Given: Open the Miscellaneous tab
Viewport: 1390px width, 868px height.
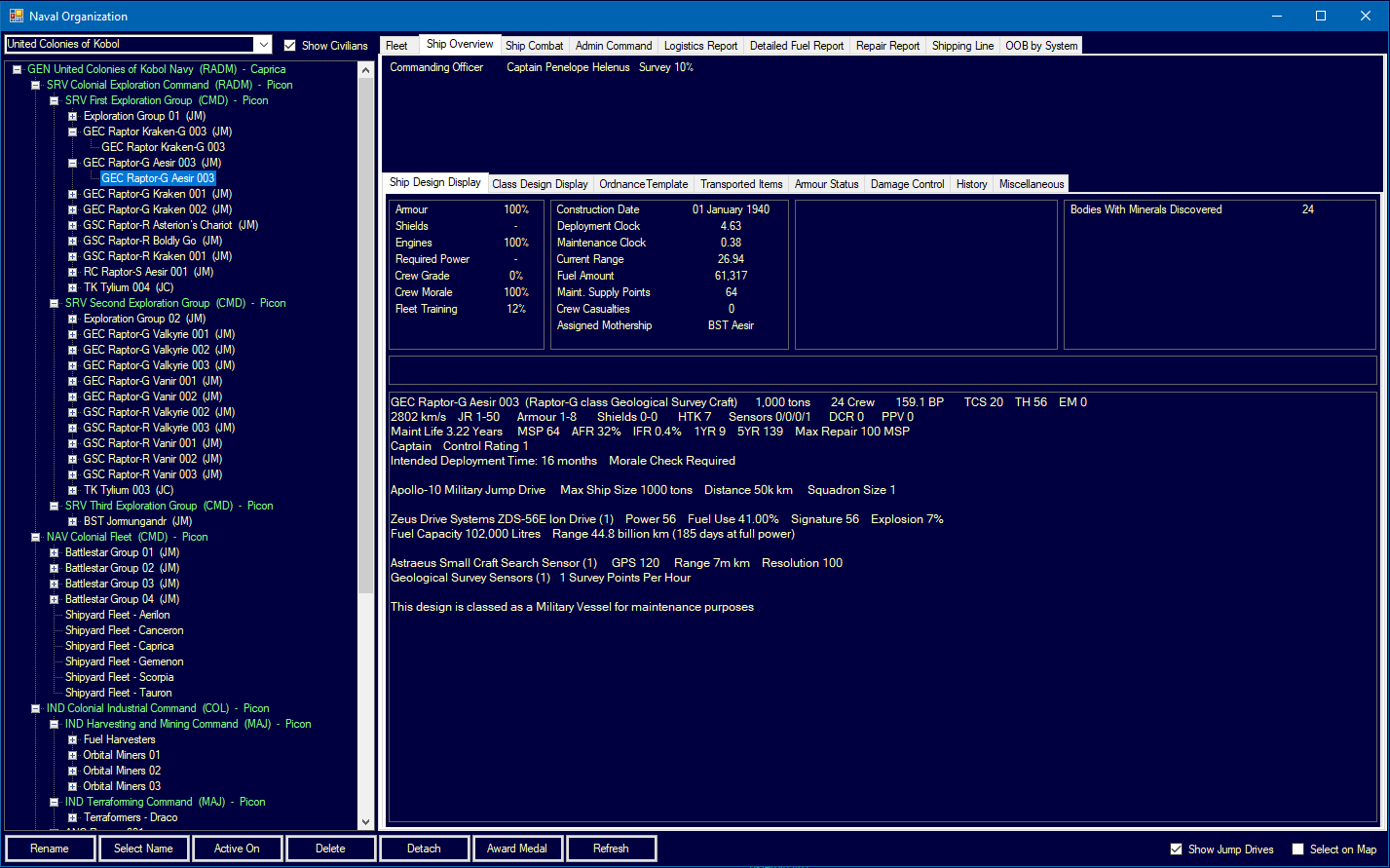Looking at the screenshot, I should 1032,184.
